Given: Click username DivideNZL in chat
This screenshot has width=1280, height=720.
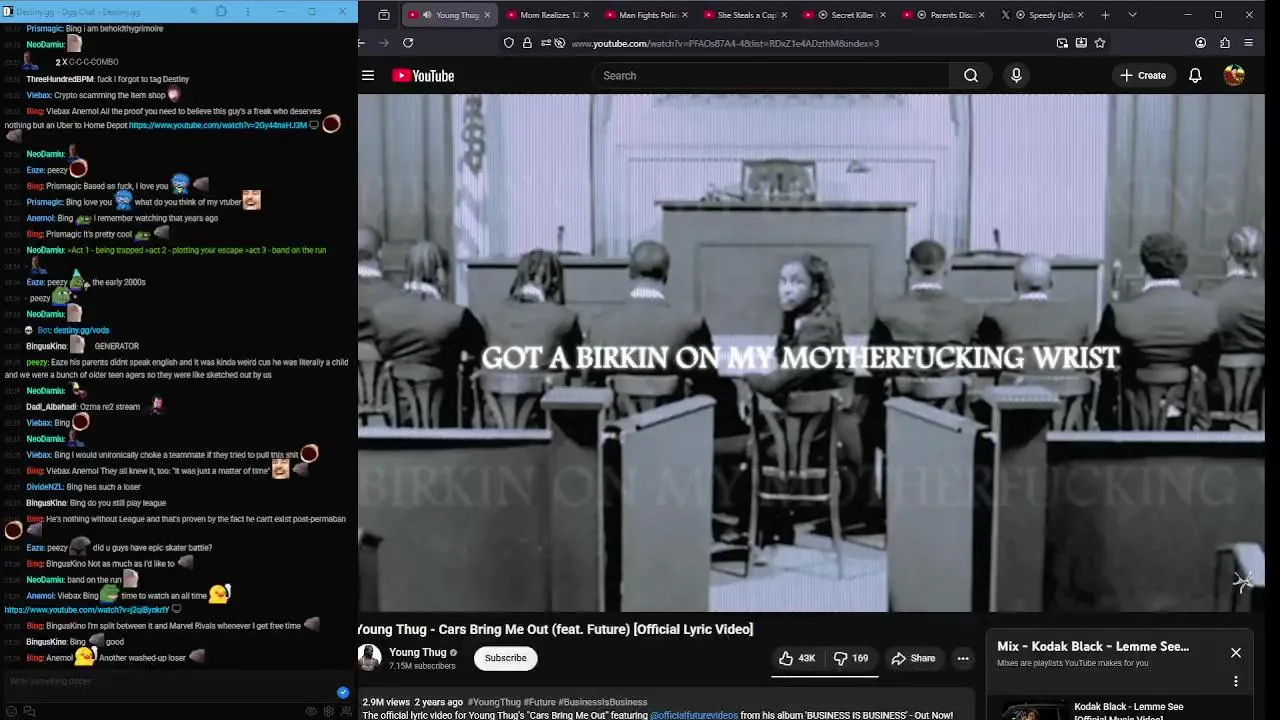Looking at the screenshot, I should [45, 487].
